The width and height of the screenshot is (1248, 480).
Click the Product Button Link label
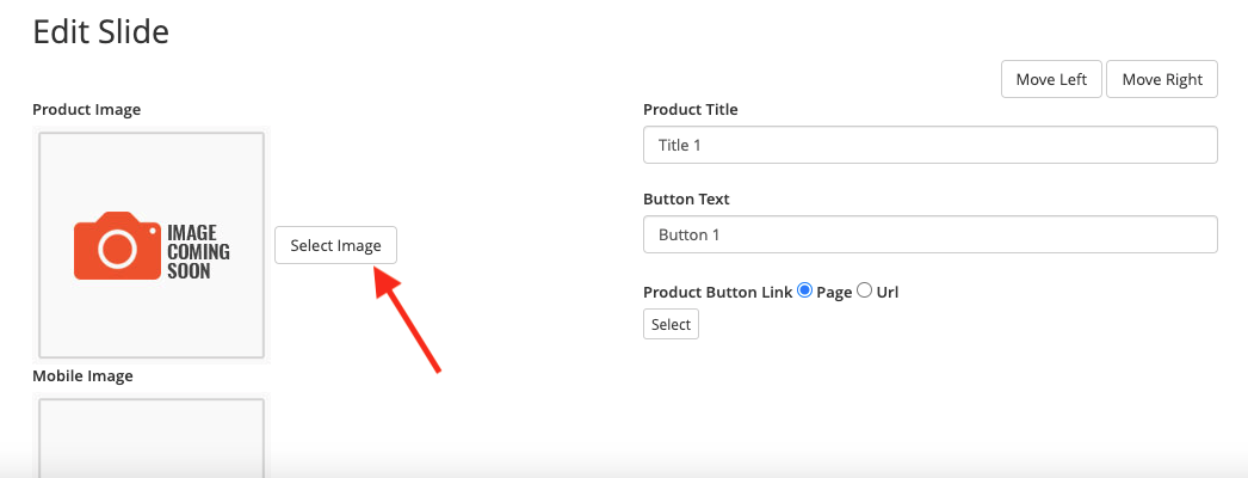coord(718,292)
